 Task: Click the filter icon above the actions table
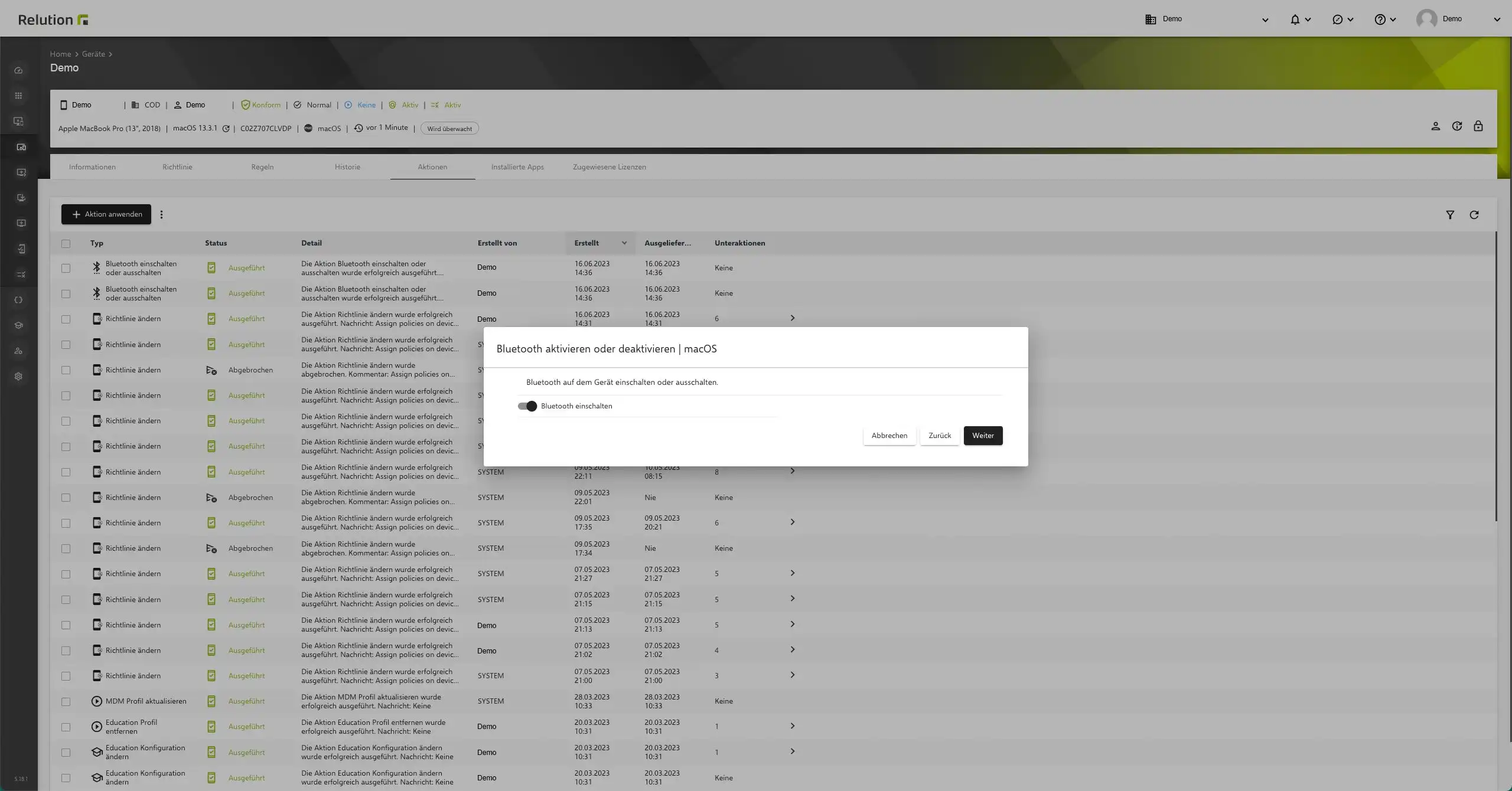pyautogui.click(x=1449, y=215)
